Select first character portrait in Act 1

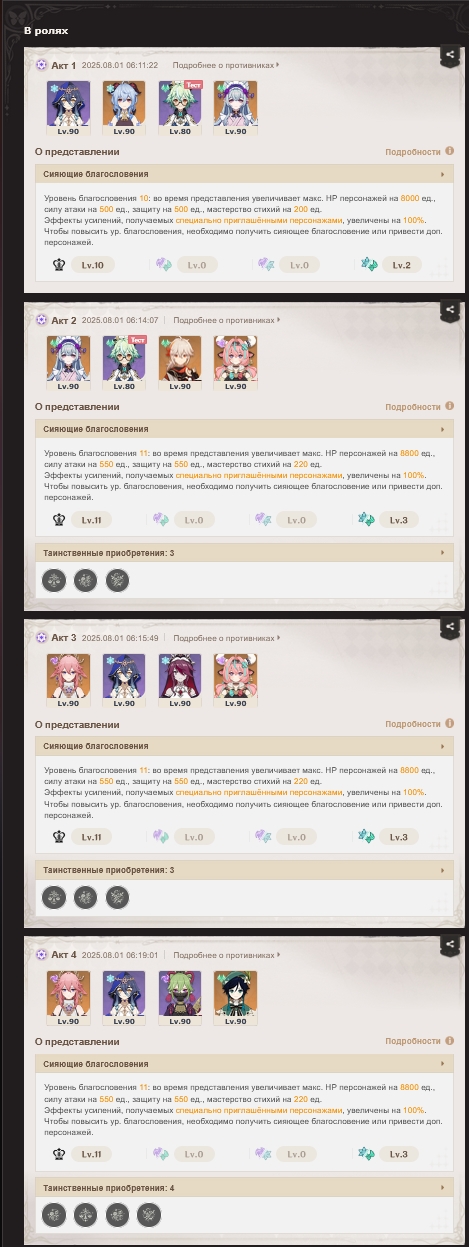click(68, 108)
